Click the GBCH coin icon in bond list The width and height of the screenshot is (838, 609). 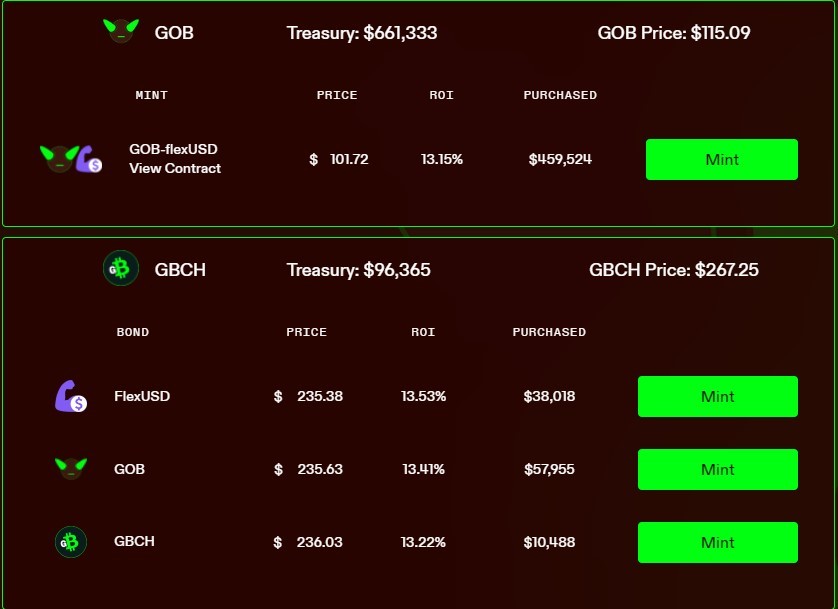coord(71,542)
